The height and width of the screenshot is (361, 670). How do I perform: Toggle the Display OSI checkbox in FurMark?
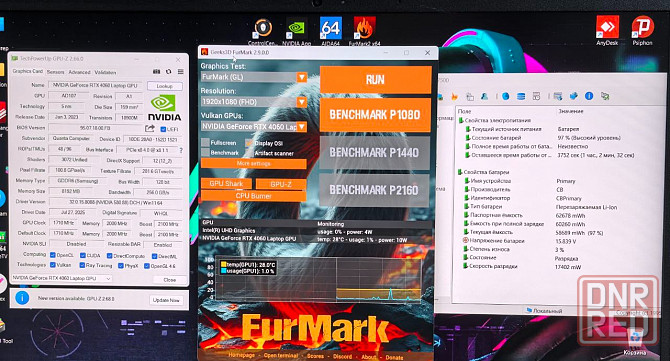pos(249,143)
